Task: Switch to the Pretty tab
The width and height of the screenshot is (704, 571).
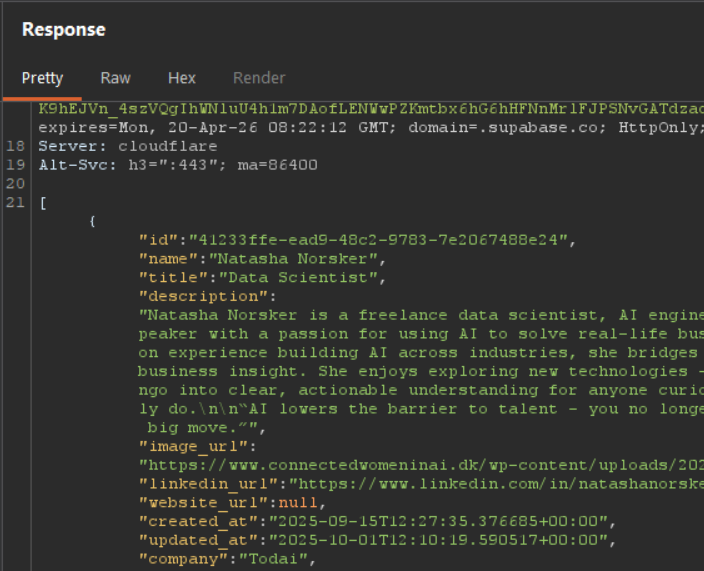Action: tap(42, 78)
